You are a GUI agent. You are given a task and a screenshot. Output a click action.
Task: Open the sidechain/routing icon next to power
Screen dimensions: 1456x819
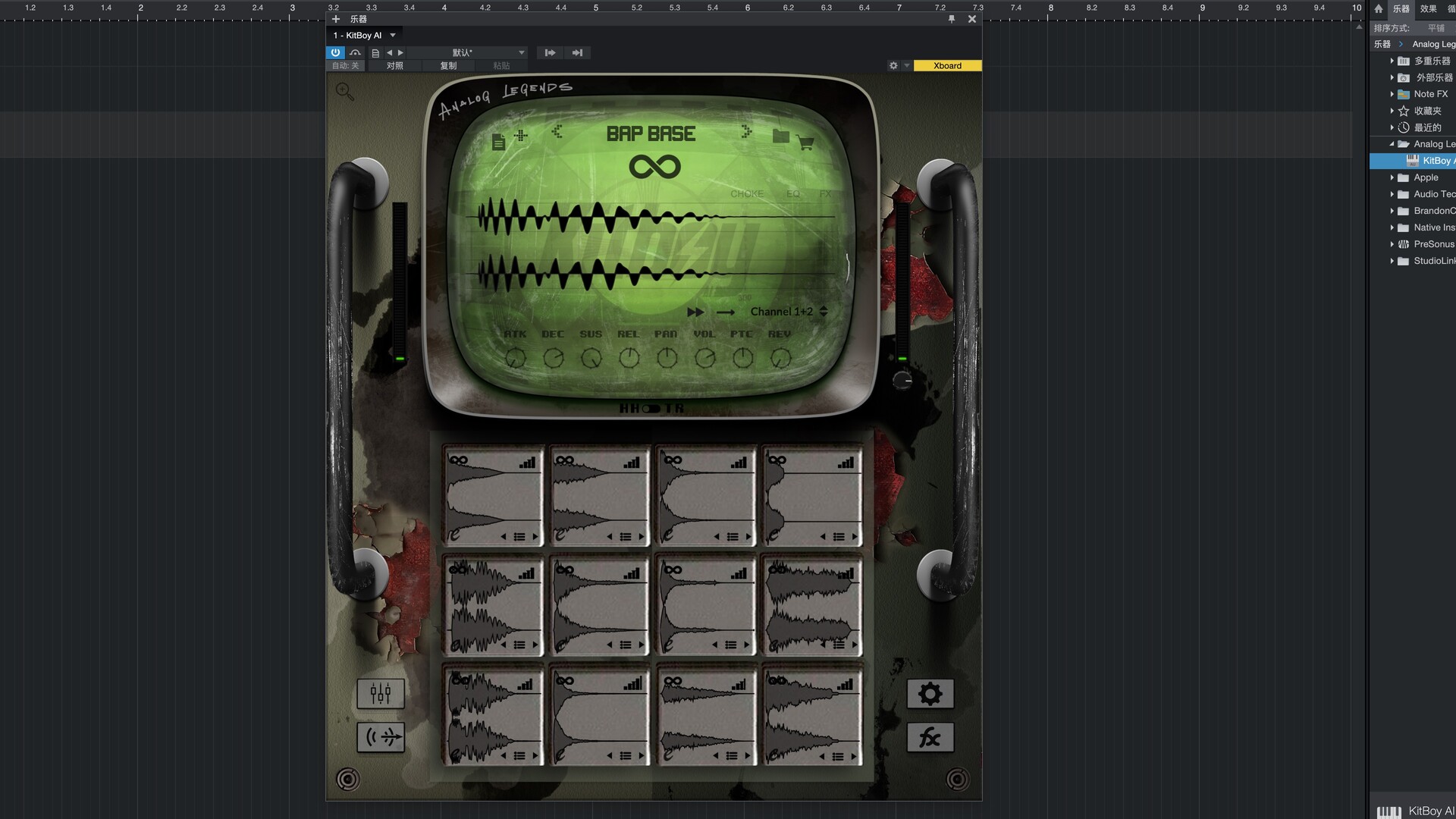click(355, 52)
